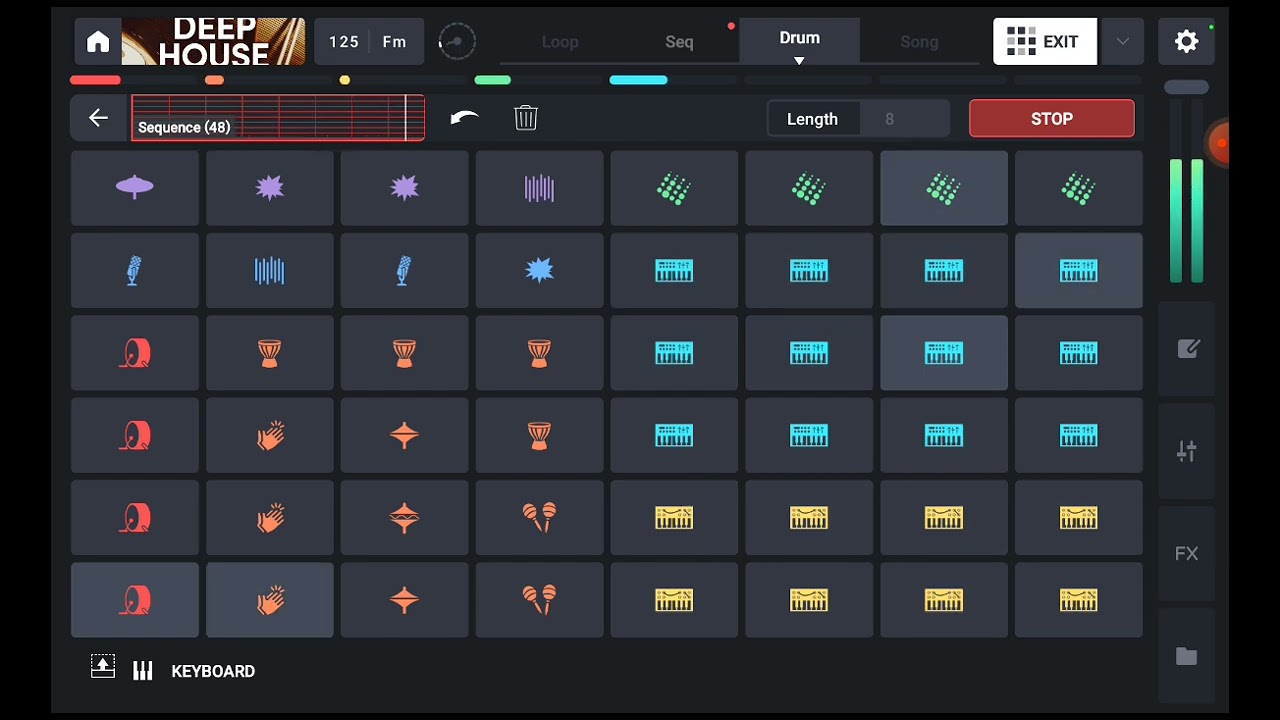1280x720 pixels.
Task: Select the Sequence (48) timeline strip
Action: click(278, 118)
